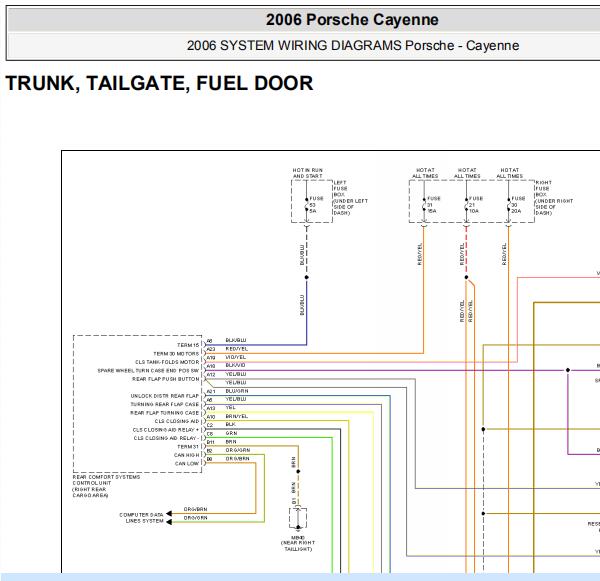The height and width of the screenshot is (581, 600).
Task: Click the splice dot on the BRN ground wire
Action: click(x=298, y=472)
